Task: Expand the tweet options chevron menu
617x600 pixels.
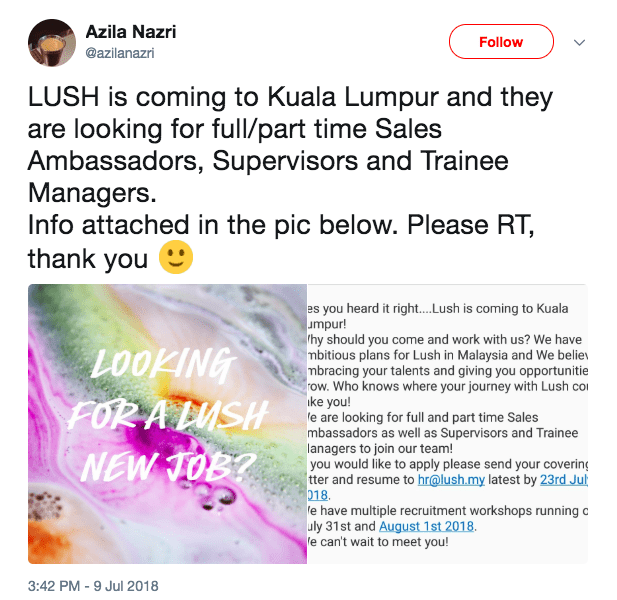Action: [579, 42]
